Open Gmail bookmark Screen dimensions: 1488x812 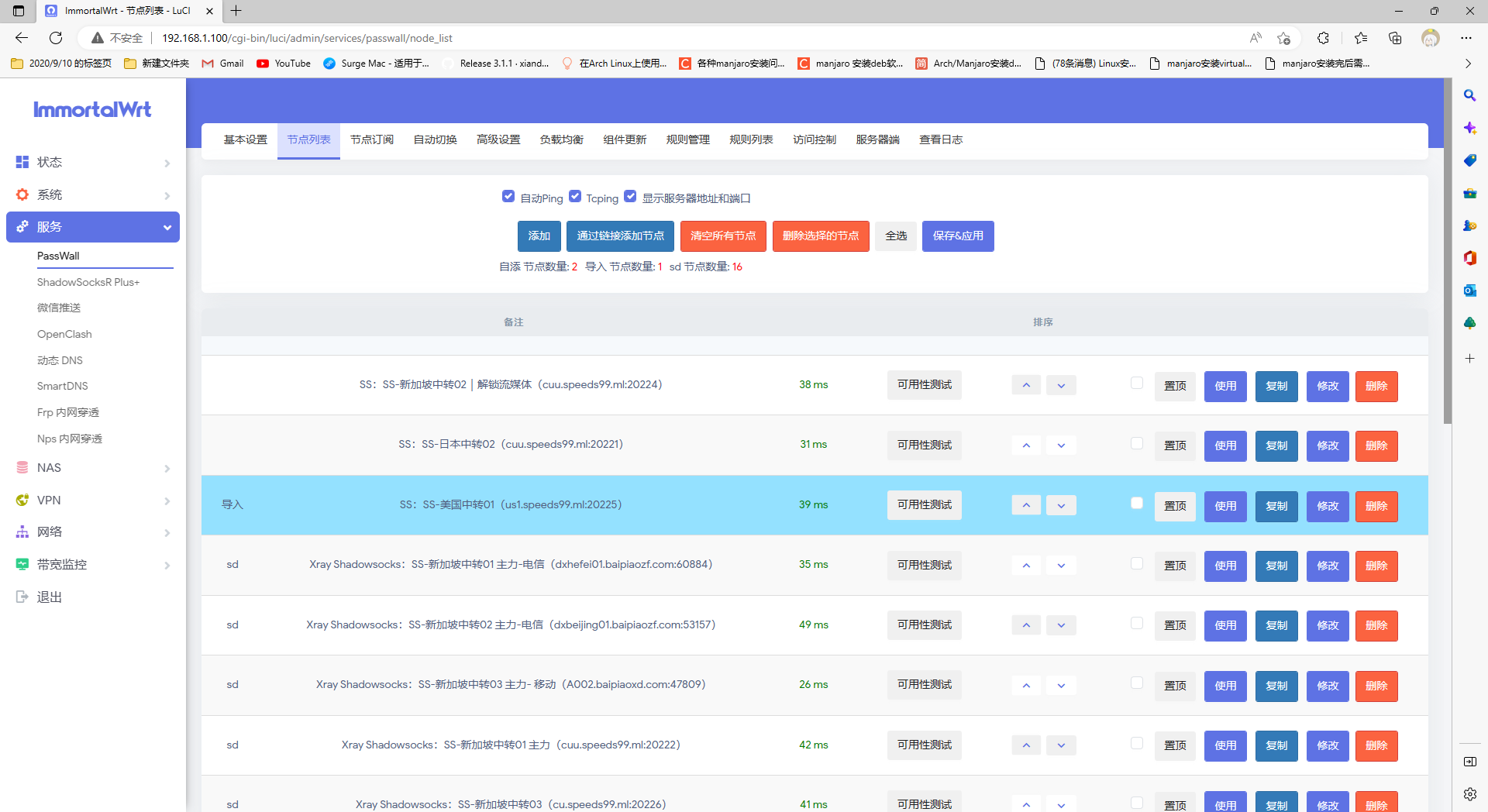(222, 64)
